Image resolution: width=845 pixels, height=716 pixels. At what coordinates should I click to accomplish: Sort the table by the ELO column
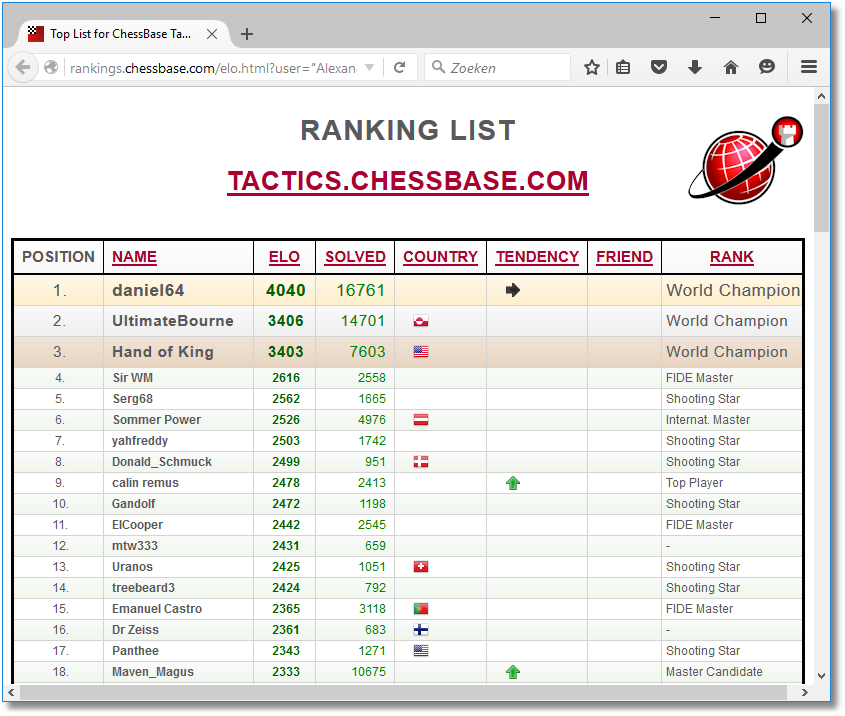(x=284, y=256)
